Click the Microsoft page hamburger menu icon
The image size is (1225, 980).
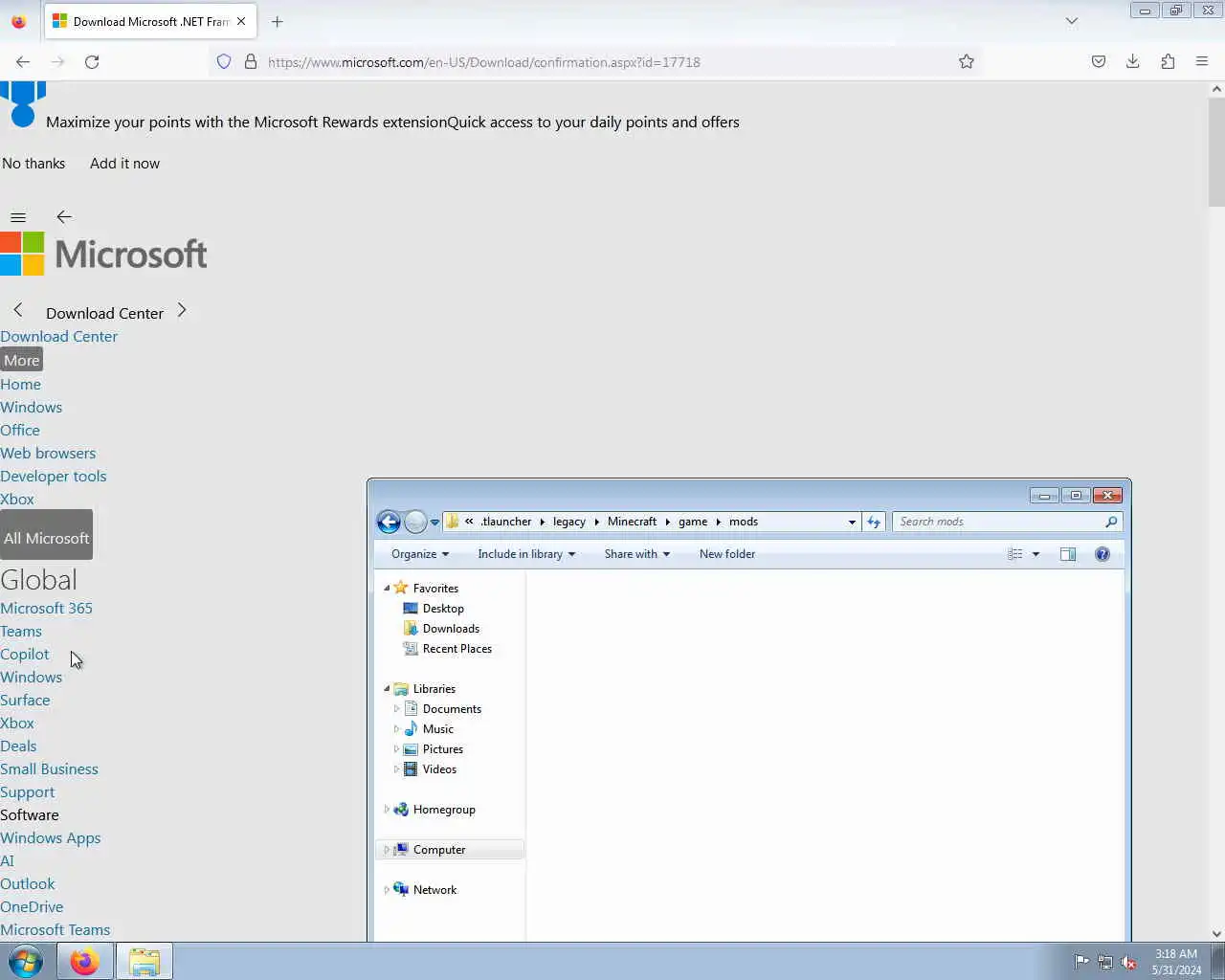[18, 217]
